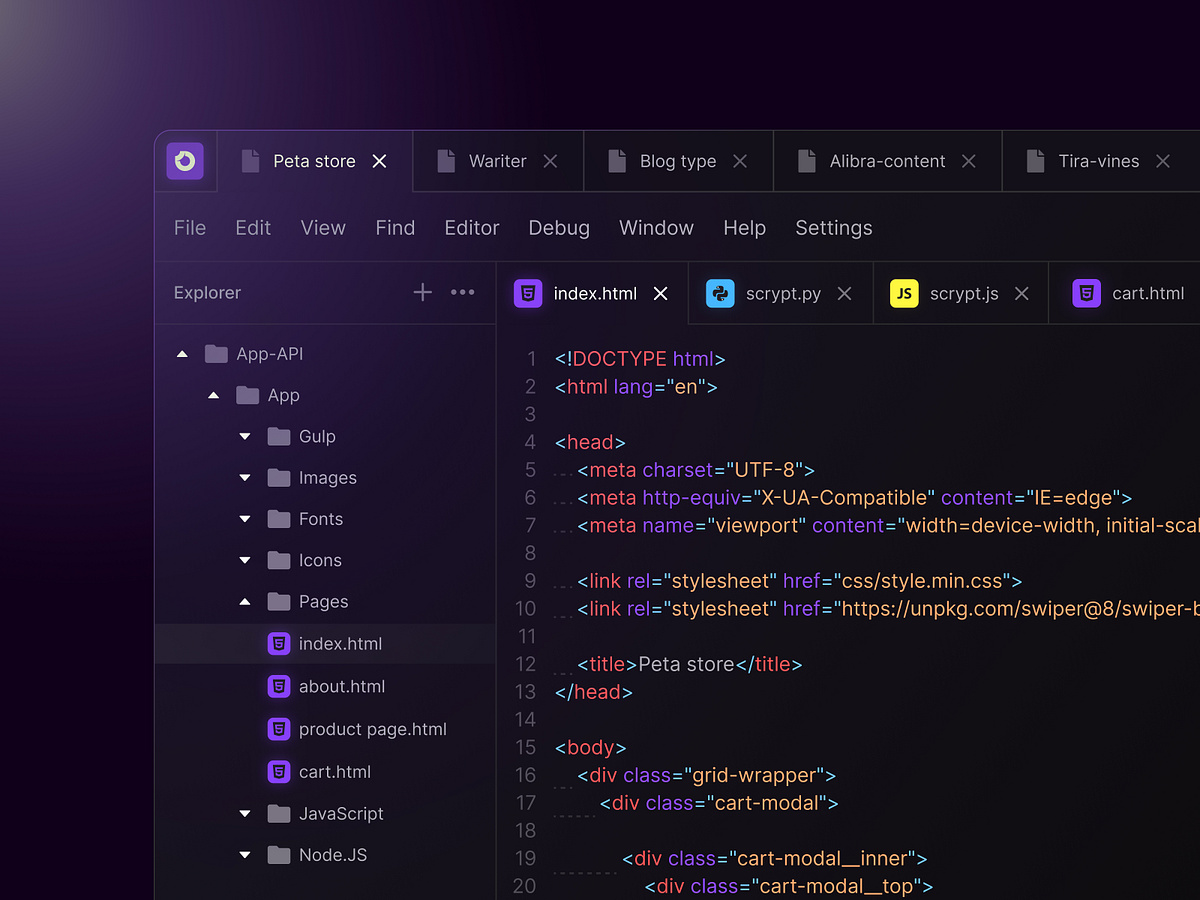1200x900 pixels.
Task: Expand the JavaScript folder arrow
Action: (245, 814)
